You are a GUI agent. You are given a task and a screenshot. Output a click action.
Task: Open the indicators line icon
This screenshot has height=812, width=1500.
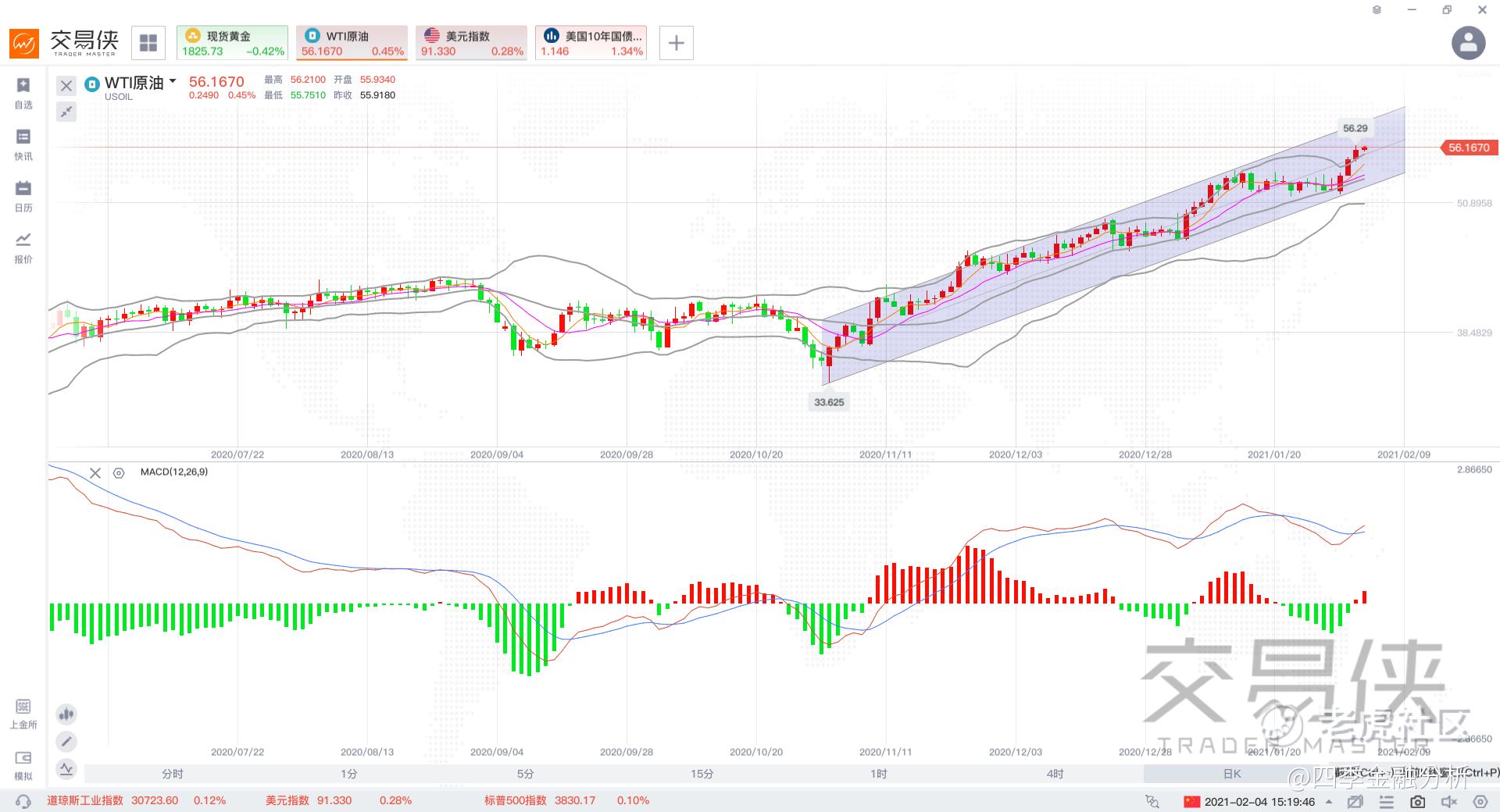(66, 768)
